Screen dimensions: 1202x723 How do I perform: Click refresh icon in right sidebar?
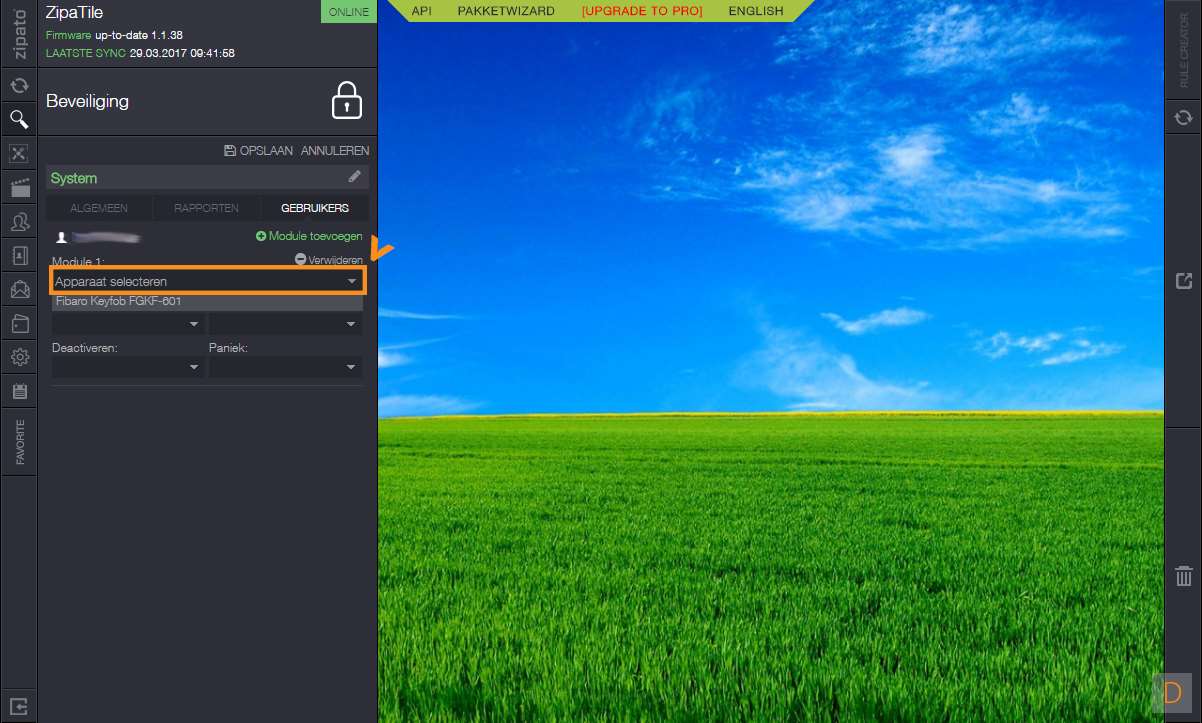click(1184, 117)
